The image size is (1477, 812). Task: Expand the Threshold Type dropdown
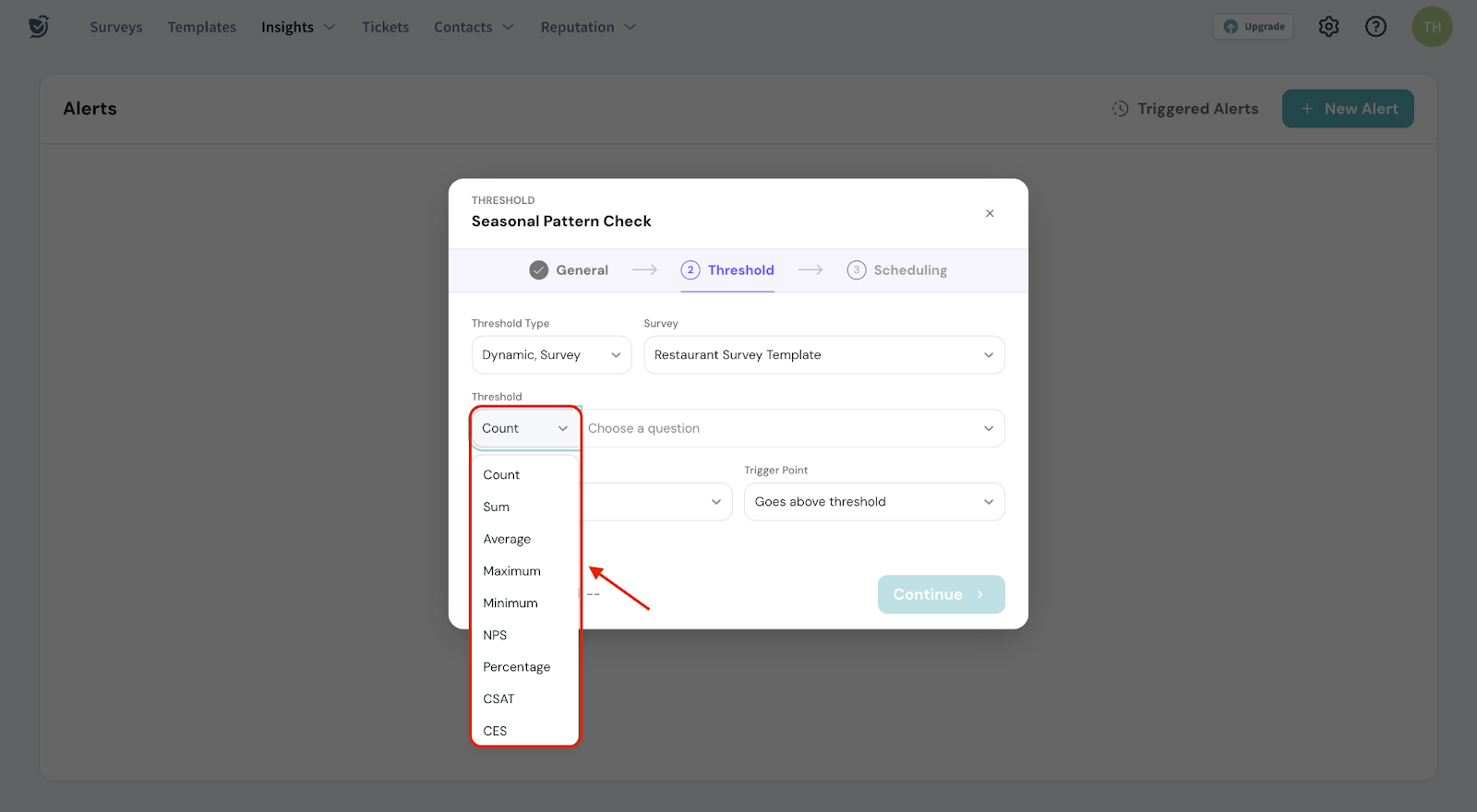(551, 355)
